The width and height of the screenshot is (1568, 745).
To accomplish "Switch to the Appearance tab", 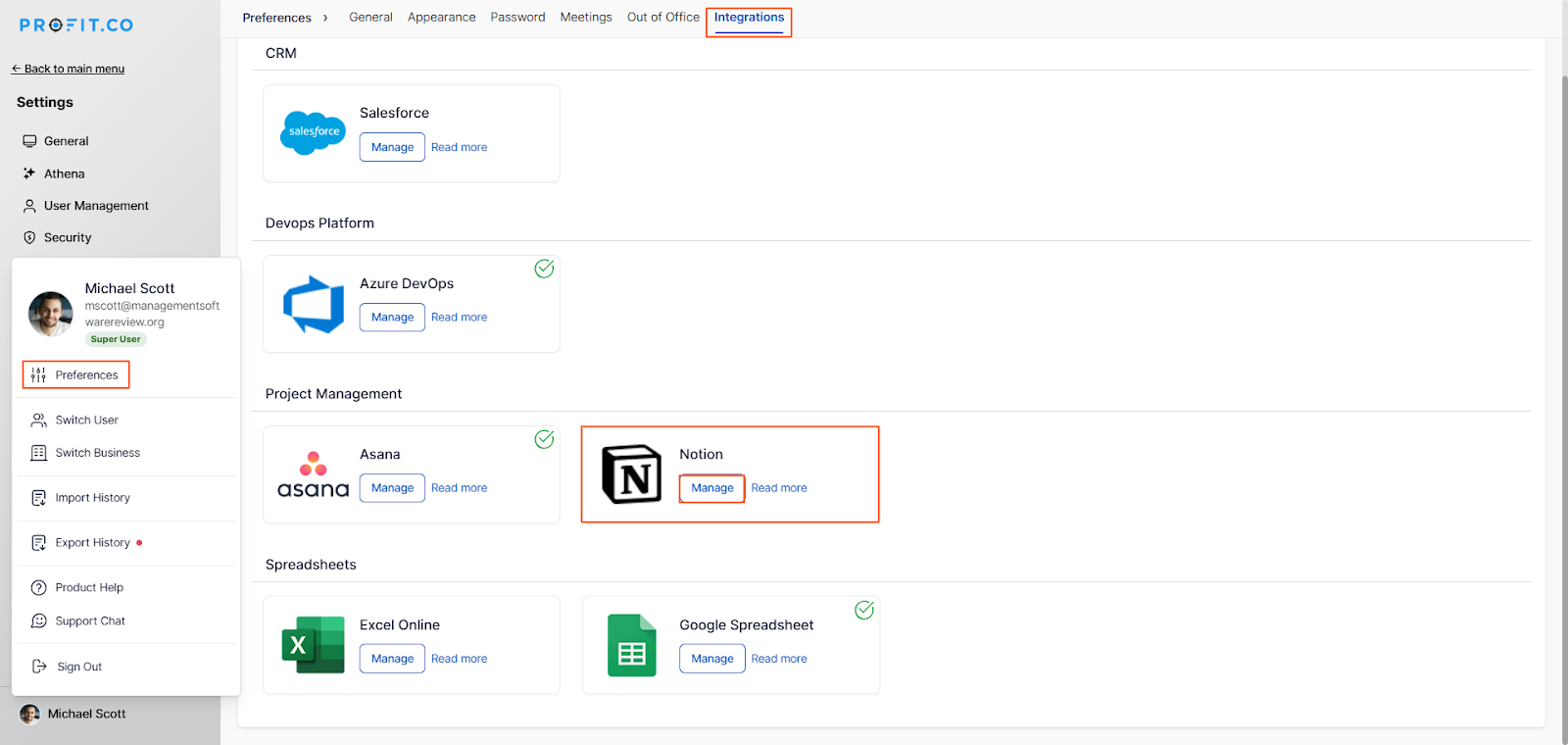I will (441, 18).
